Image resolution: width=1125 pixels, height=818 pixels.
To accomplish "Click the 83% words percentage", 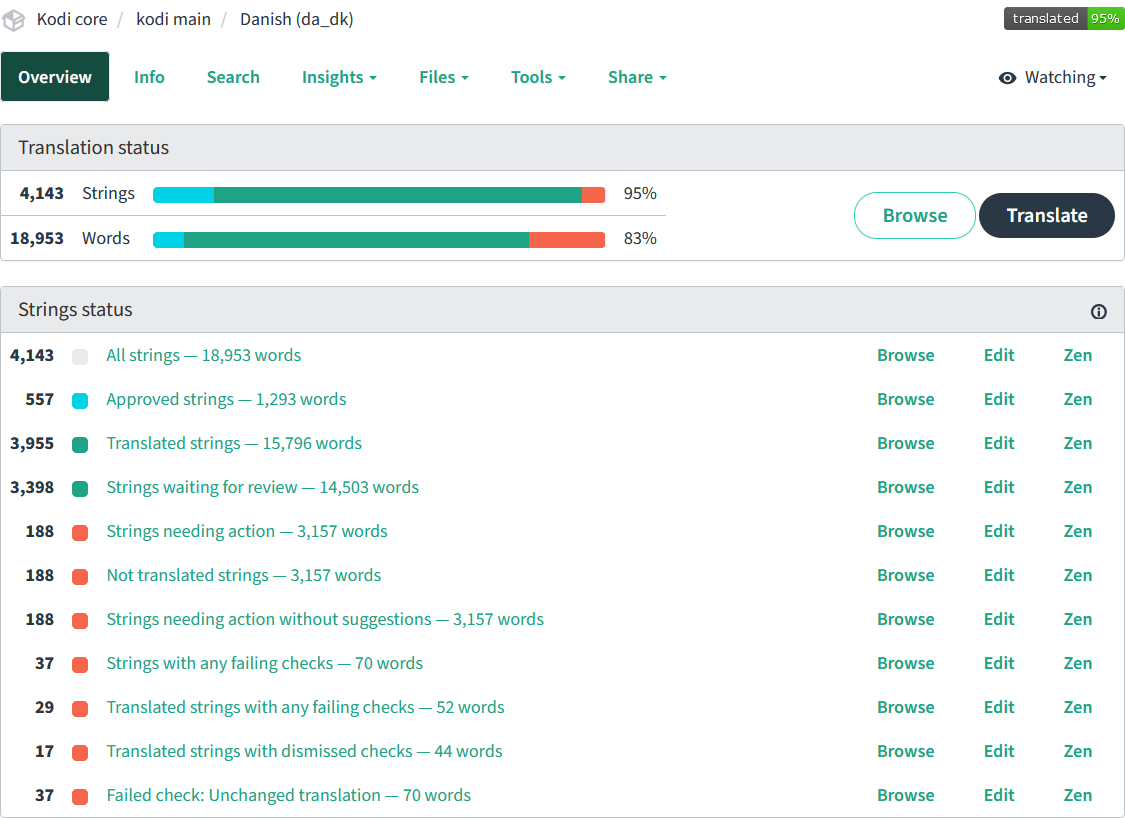I will click(x=640, y=238).
